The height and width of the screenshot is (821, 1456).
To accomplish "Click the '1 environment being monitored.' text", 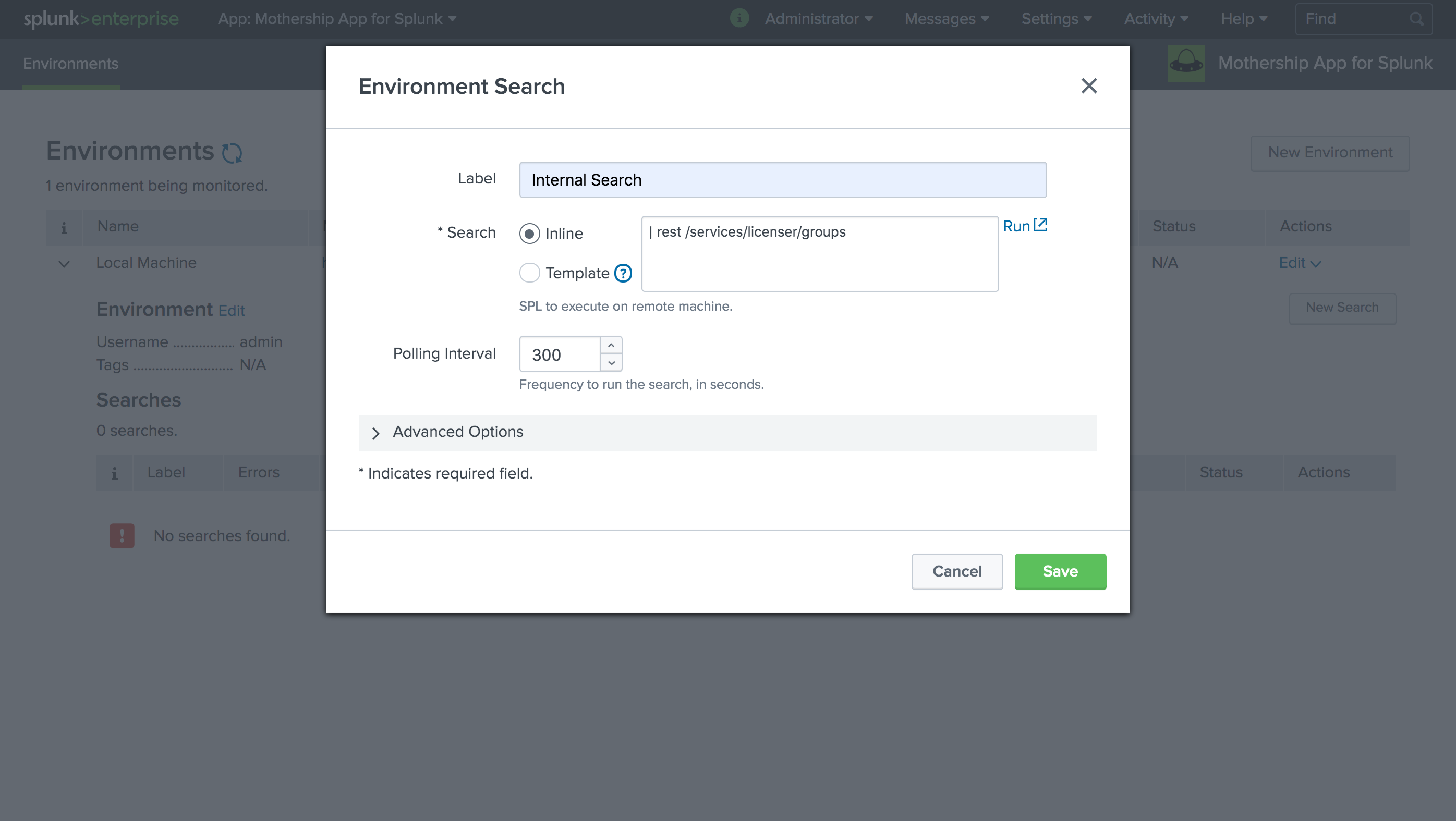I will coord(156,186).
